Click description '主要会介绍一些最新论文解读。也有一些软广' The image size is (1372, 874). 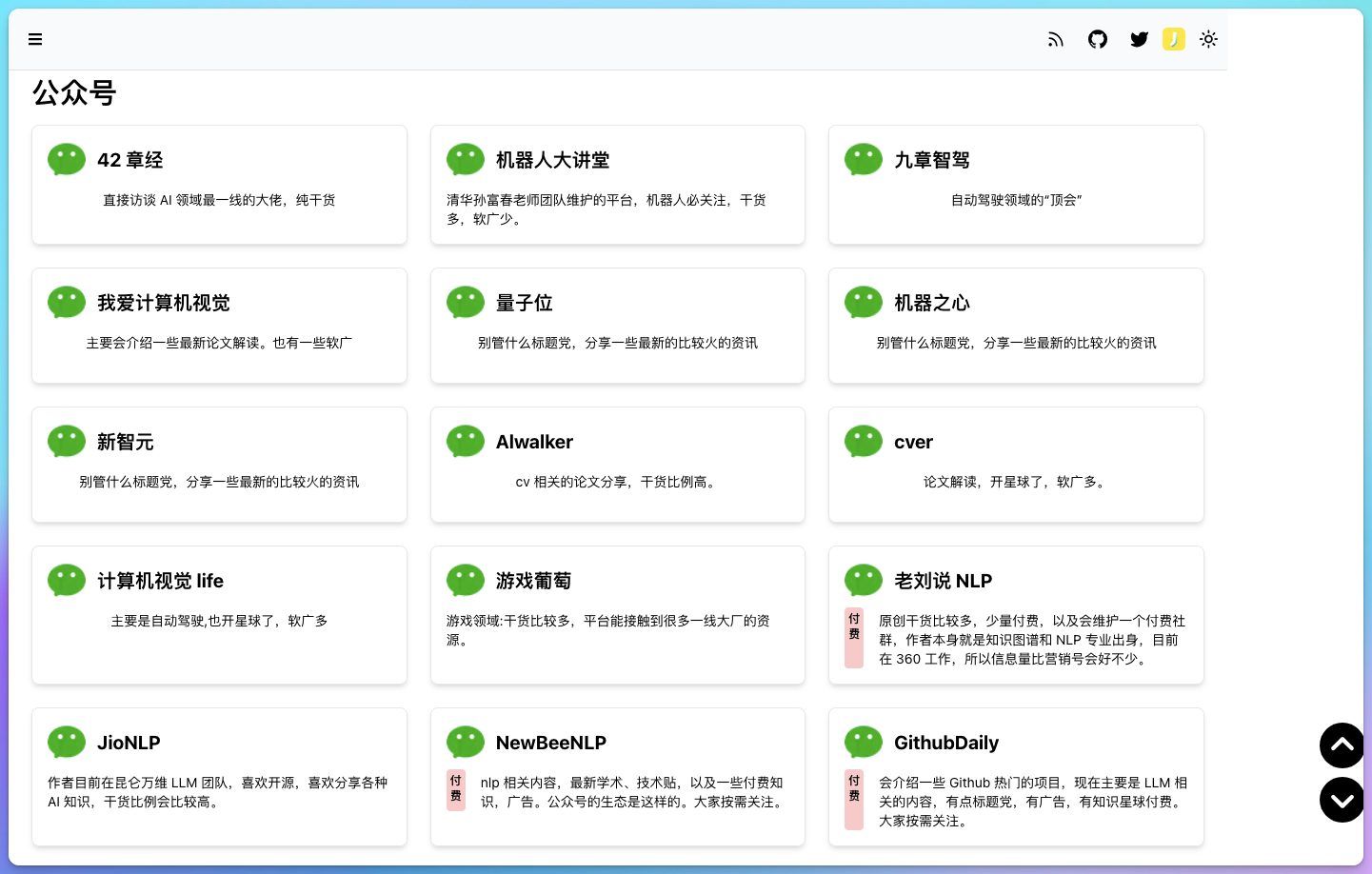click(219, 343)
